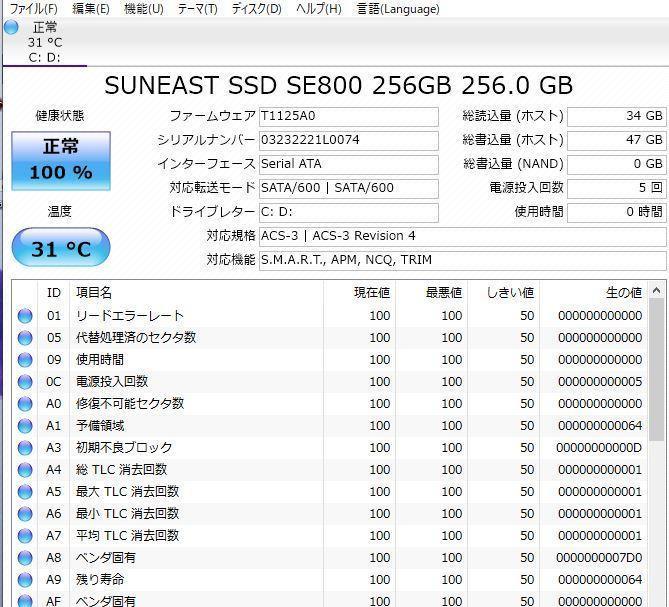Screen dimensions: 669x607
Task: Select the 最大 TLC 消去回数 row name
Action: pyautogui.click(x=127, y=491)
